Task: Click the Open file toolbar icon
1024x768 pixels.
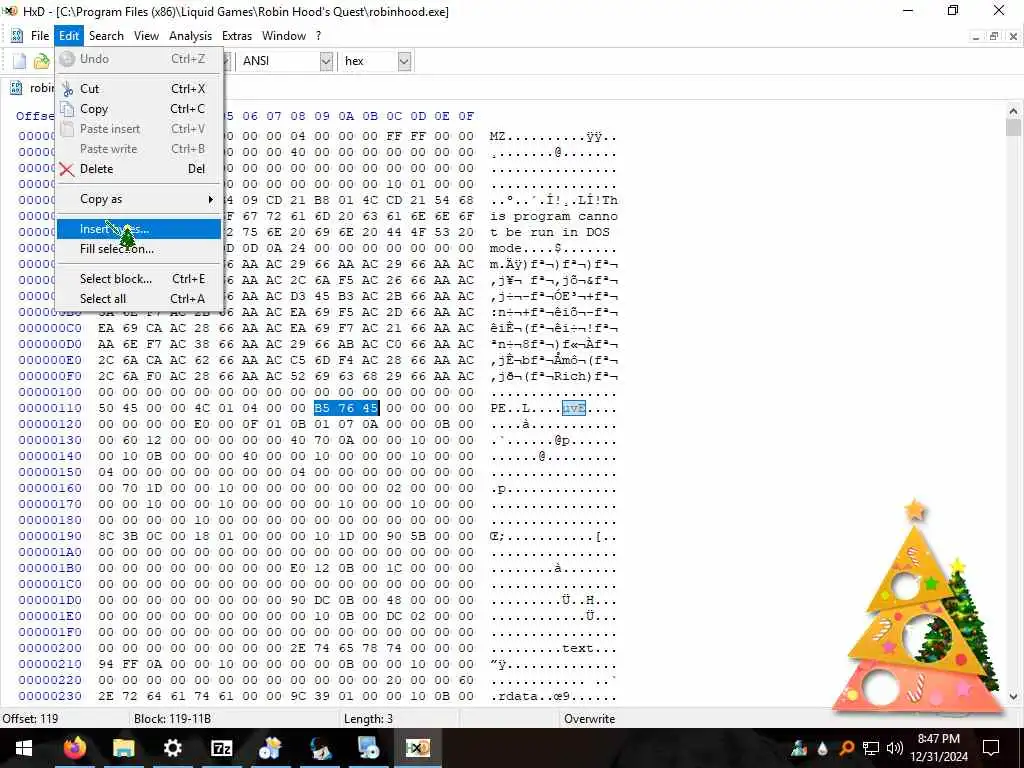Action: 41,61
